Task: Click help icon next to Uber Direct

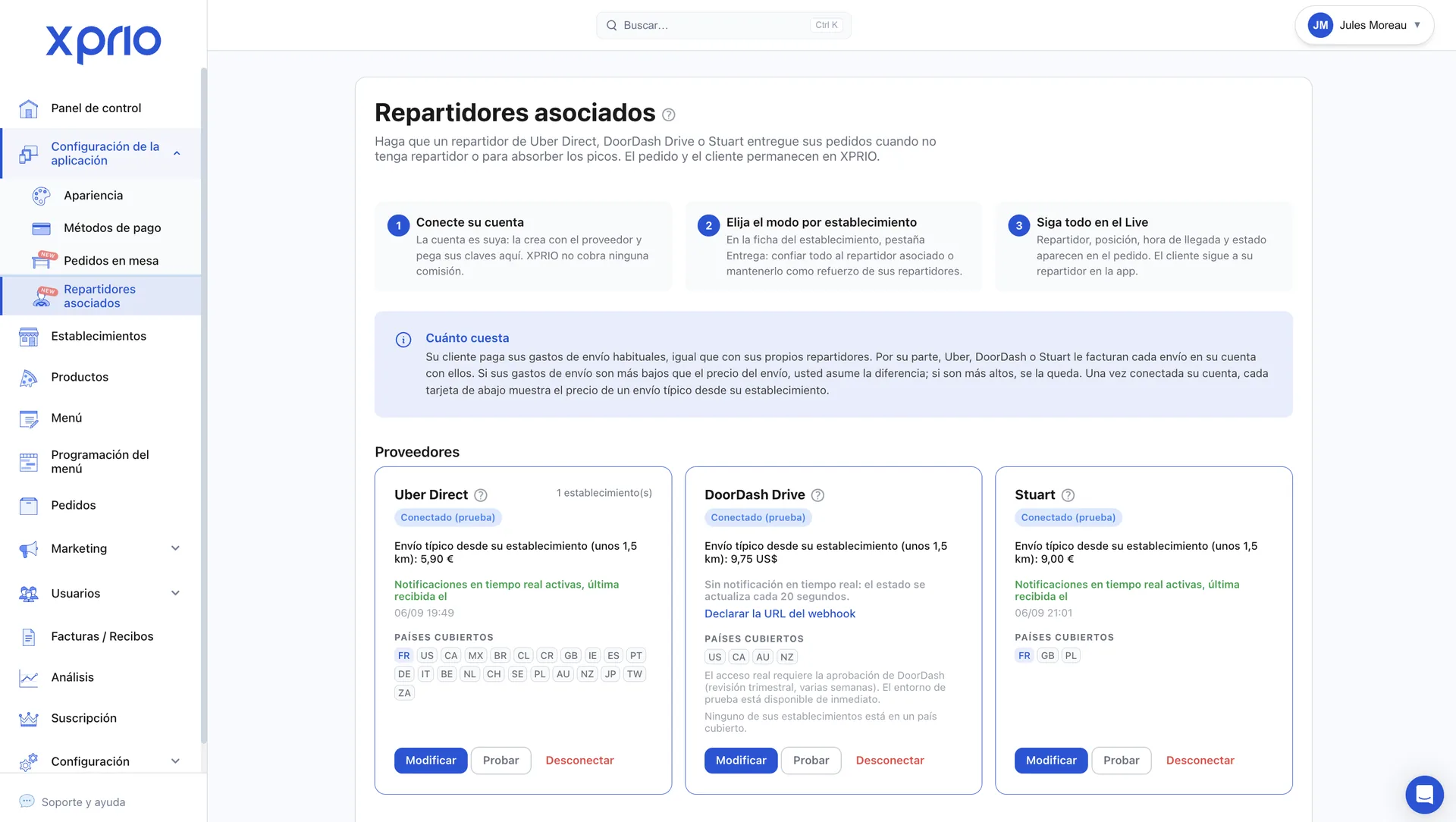Action: pos(481,495)
